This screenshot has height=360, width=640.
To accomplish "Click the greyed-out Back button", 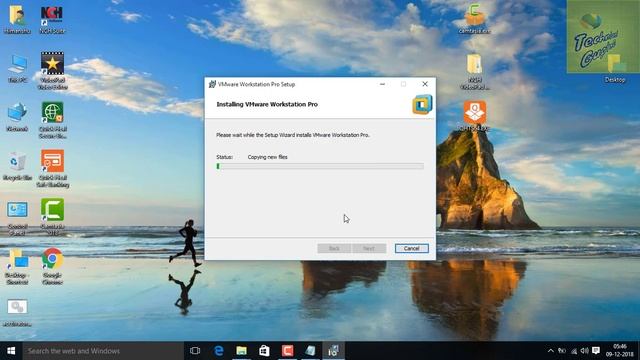I will [334, 248].
